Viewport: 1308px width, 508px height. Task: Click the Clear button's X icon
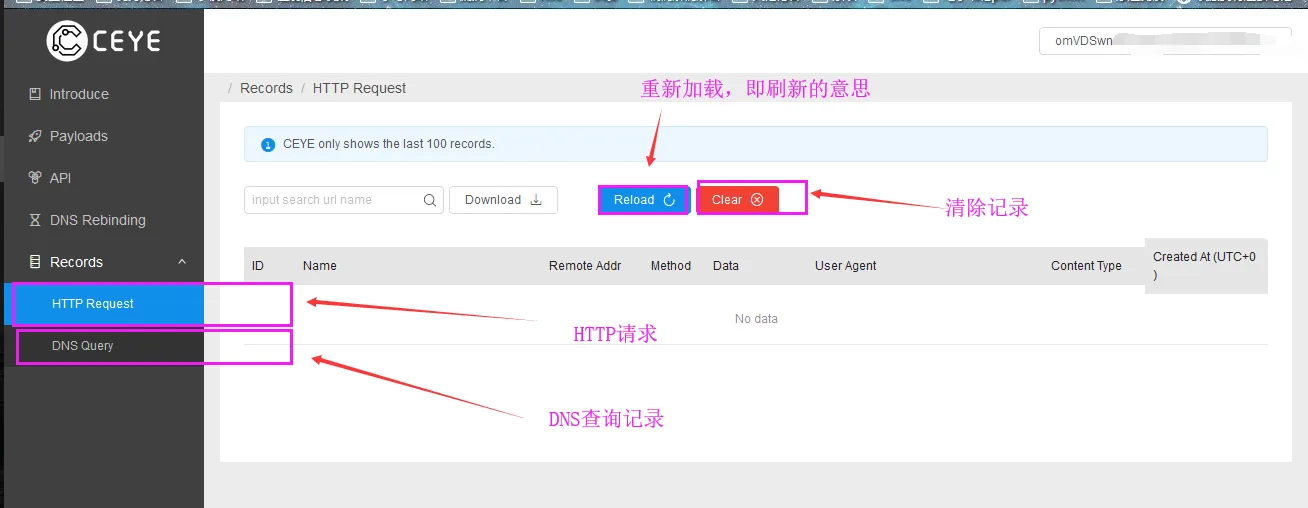coord(757,200)
